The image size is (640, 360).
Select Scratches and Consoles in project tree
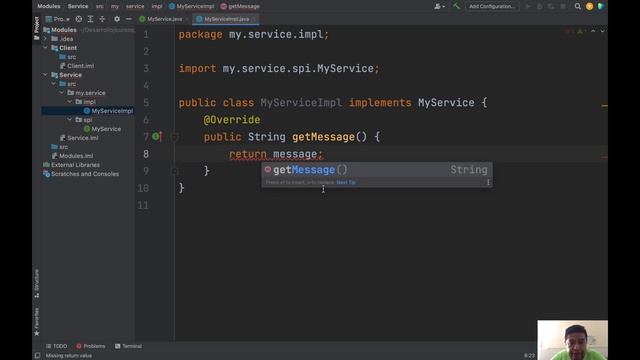(85, 173)
